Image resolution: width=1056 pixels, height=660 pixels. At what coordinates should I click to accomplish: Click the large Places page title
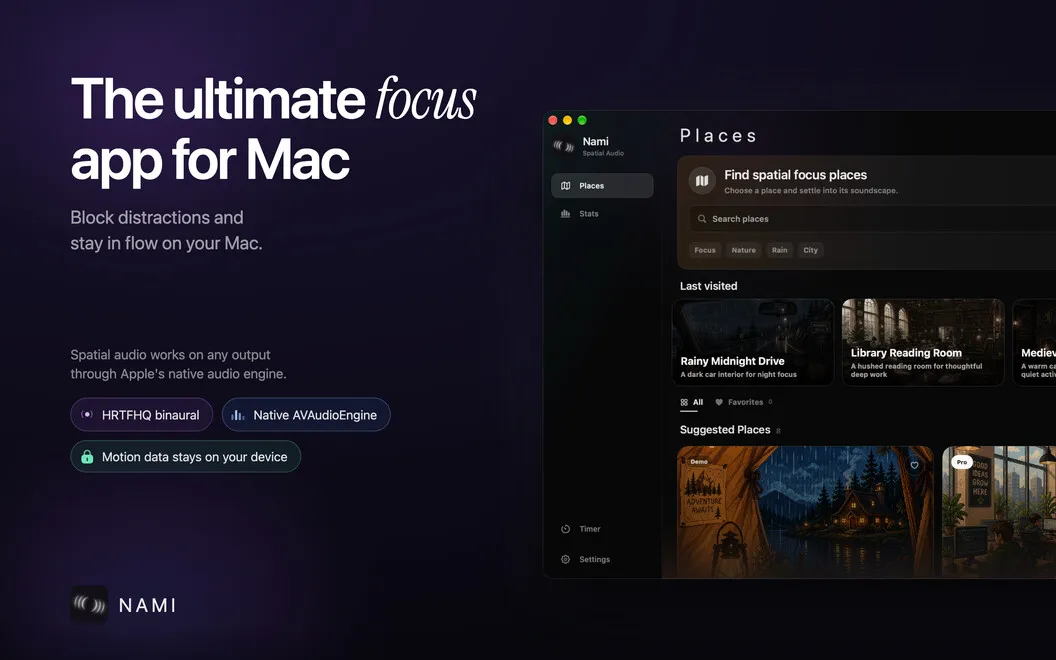pos(719,136)
